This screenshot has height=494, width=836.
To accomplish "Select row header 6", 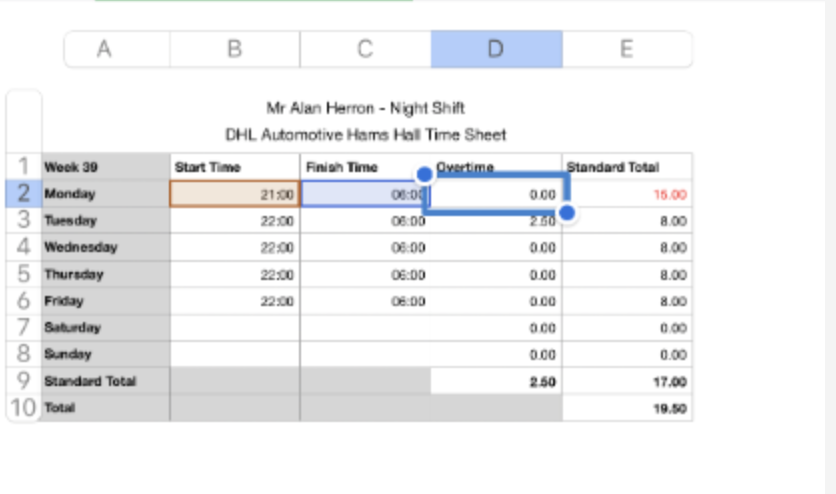I will tap(23, 301).
